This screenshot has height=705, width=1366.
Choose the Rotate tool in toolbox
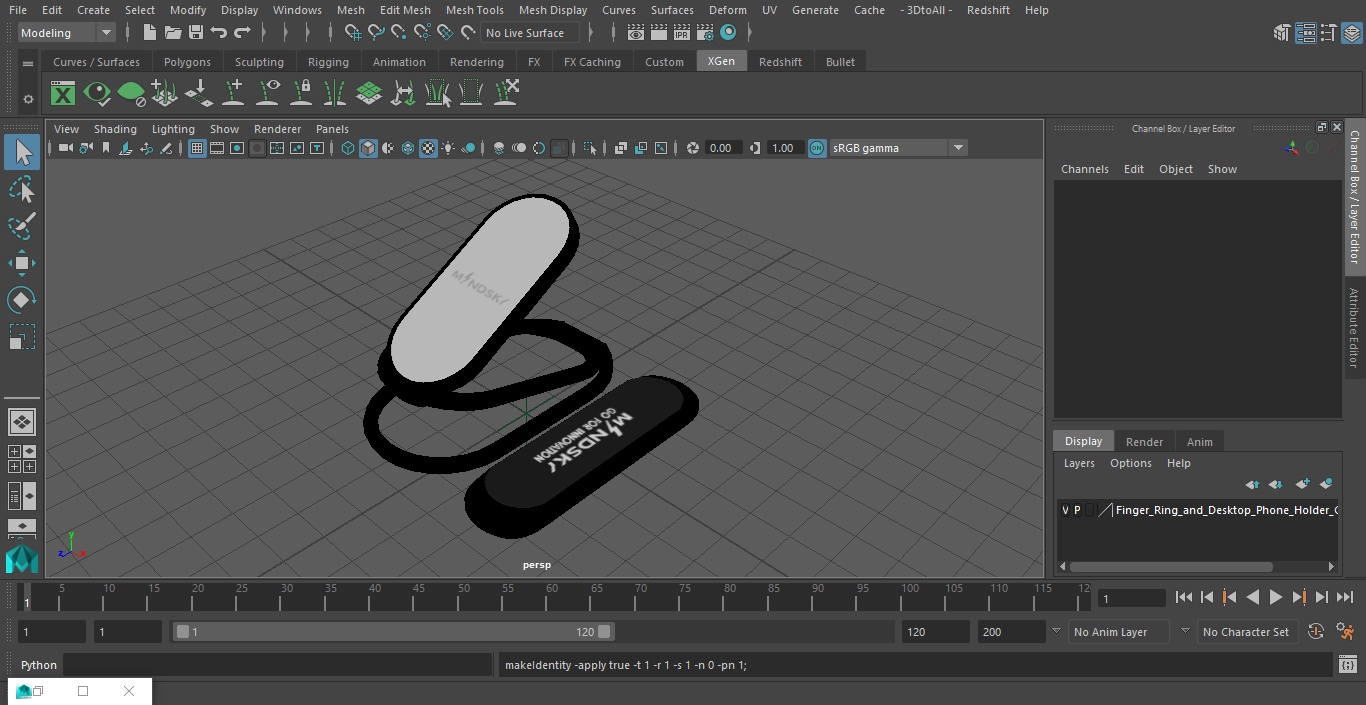click(x=22, y=300)
